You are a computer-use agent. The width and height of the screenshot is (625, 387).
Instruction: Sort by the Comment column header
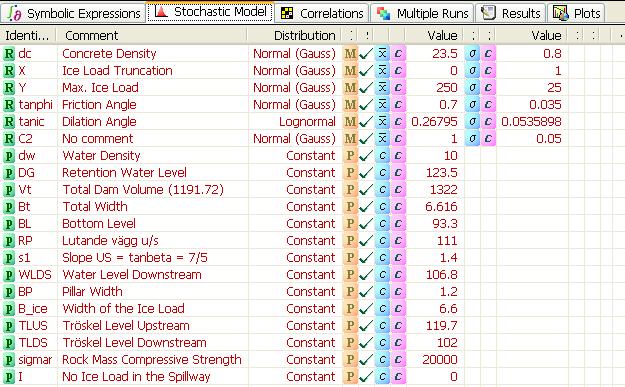coord(151,35)
